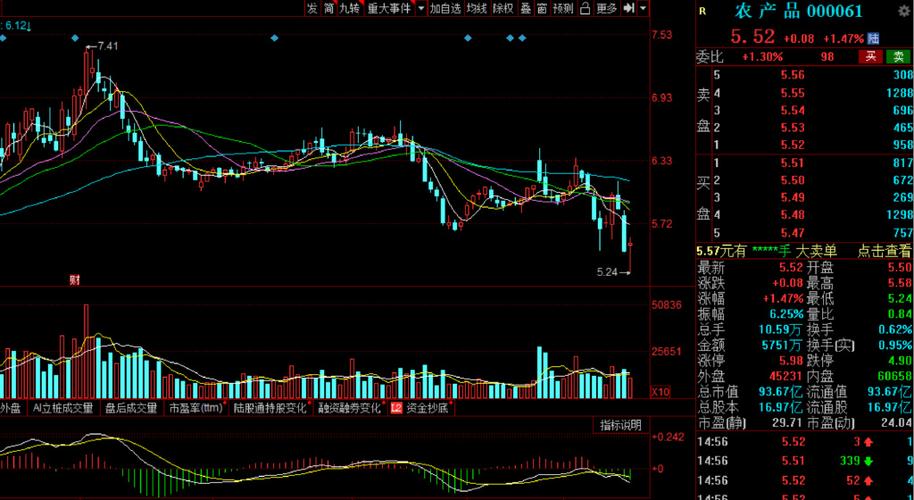Click the 发 toolbar button
The height and width of the screenshot is (500, 914).
tap(312, 8)
